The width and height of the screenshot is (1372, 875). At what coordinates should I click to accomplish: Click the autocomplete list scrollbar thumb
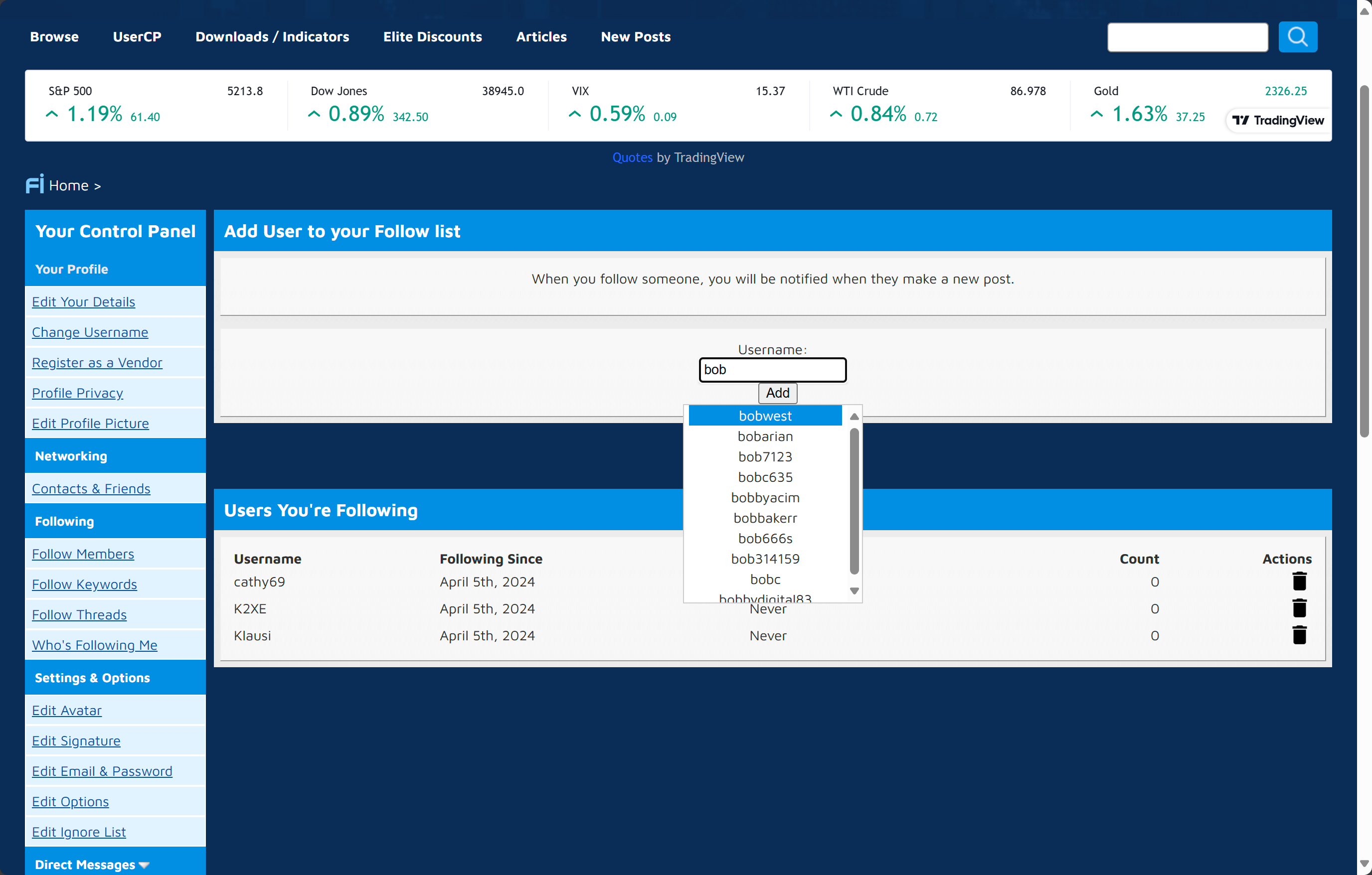[x=854, y=501]
